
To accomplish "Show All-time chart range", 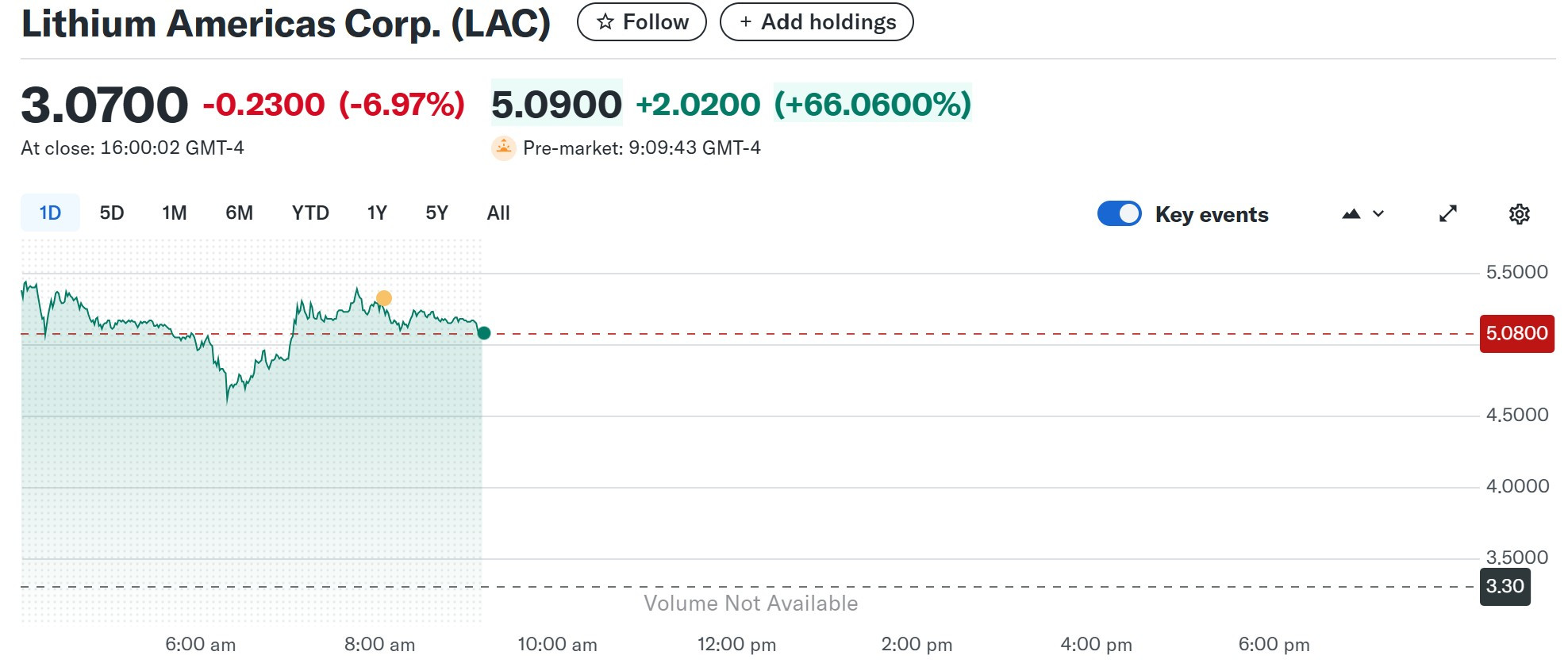I will coord(498,213).
